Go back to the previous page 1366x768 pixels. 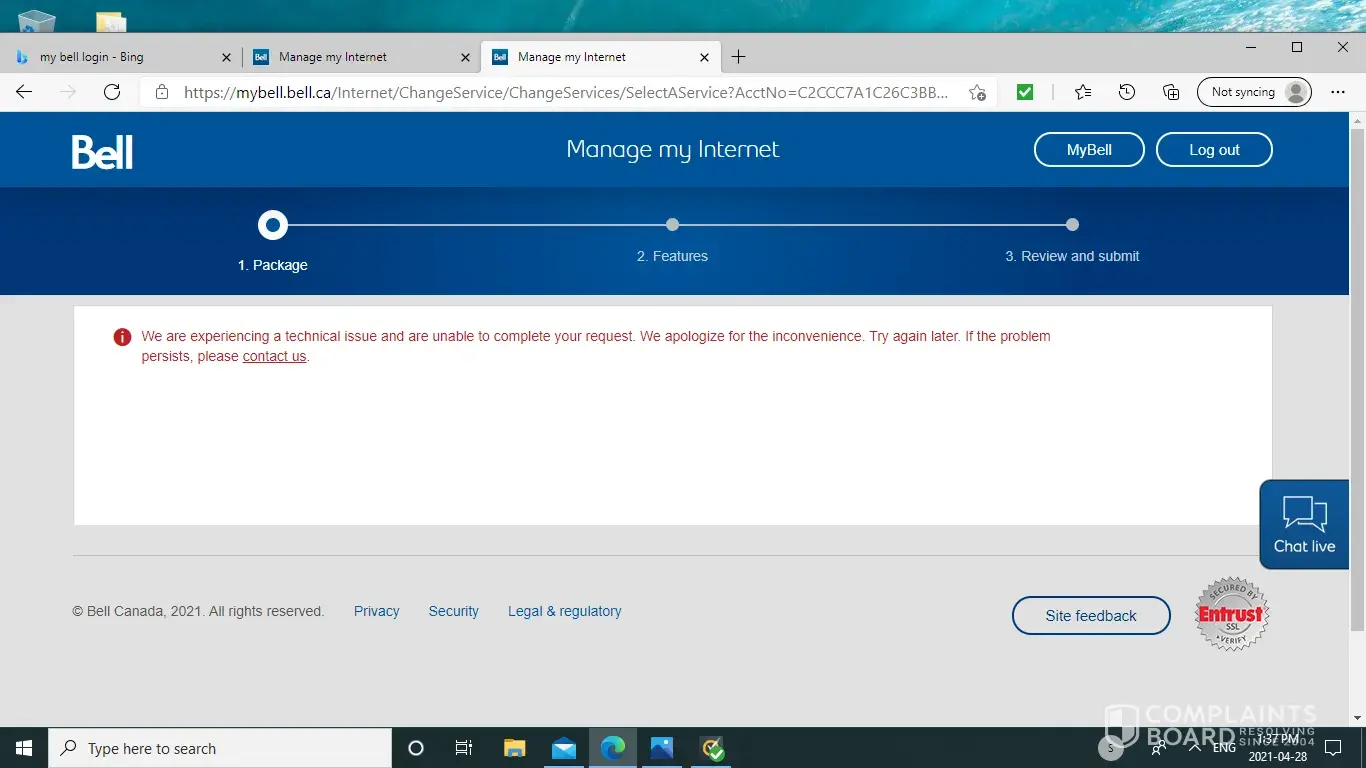pyautogui.click(x=24, y=92)
